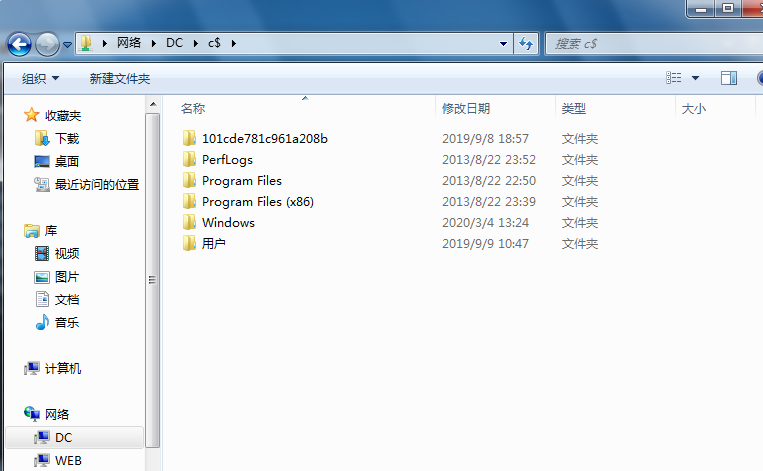Click the Back navigation arrow button
Image resolution: width=763 pixels, height=471 pixels.
point(19,44)
